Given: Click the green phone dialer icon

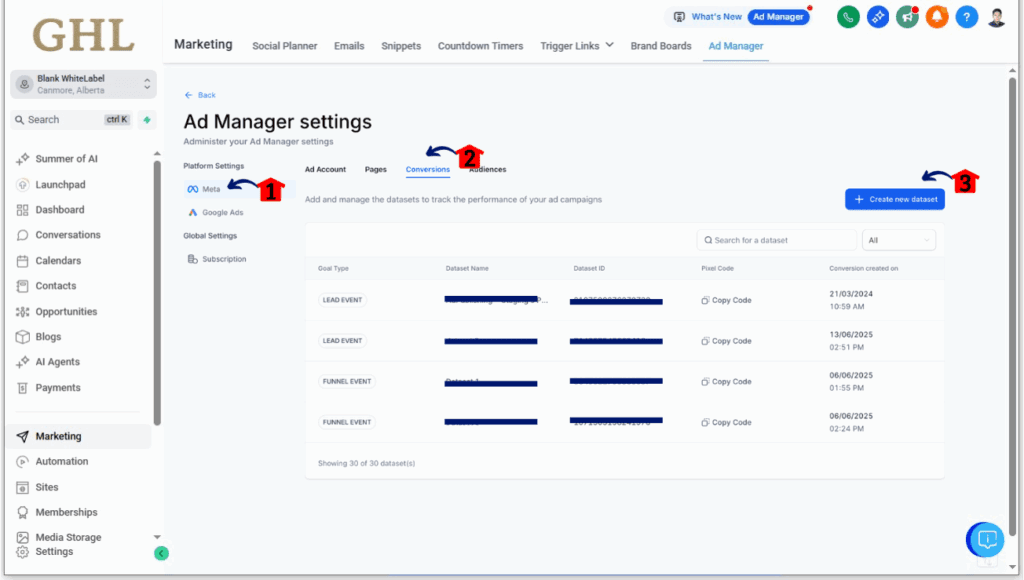Looking at the screenshot, I should point(848,17).
